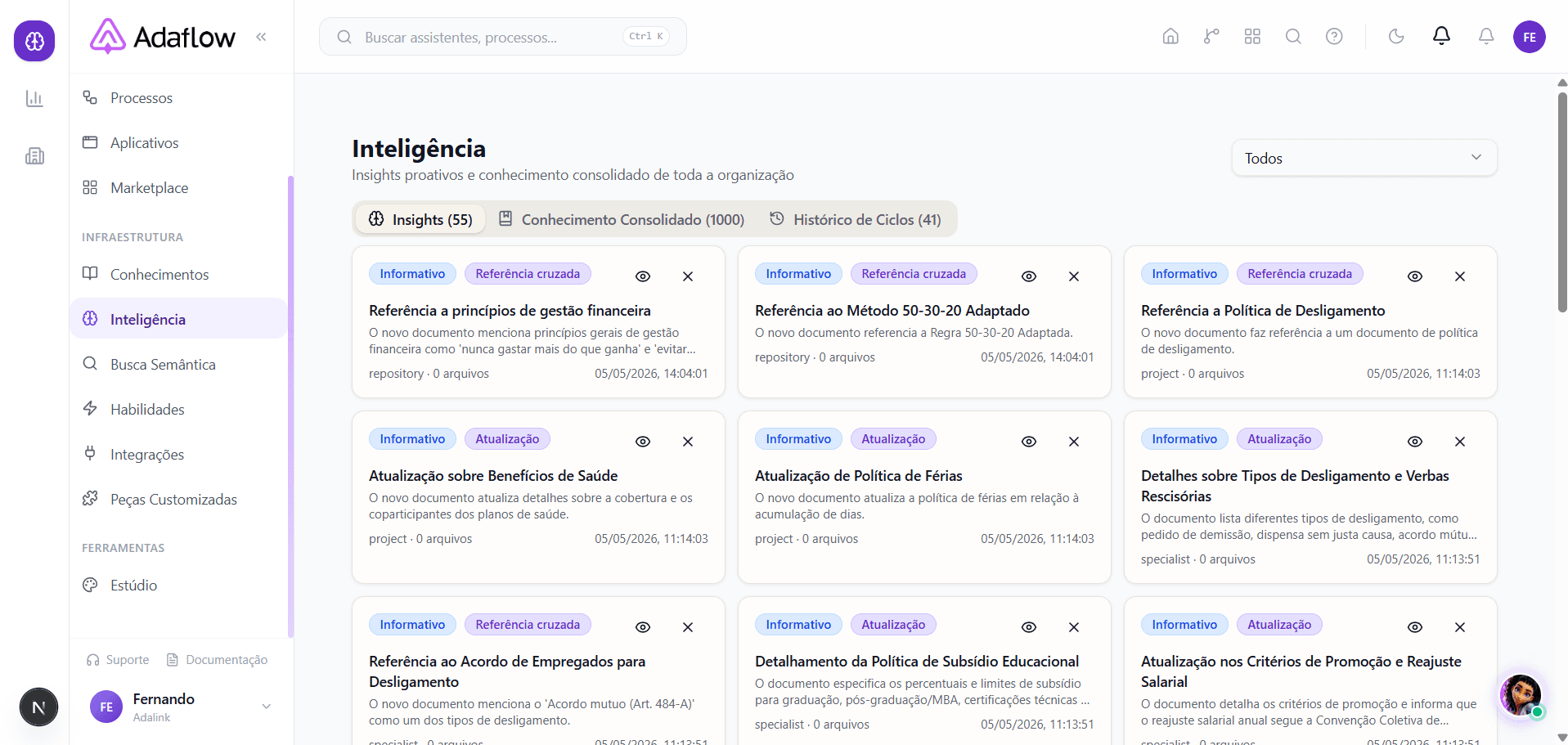Image resolution: width=1568 pixels, height=745 pixels.
Task: Toggle eye on Promoção e Reajuste Salarial card
Action: click(1415, 627)
